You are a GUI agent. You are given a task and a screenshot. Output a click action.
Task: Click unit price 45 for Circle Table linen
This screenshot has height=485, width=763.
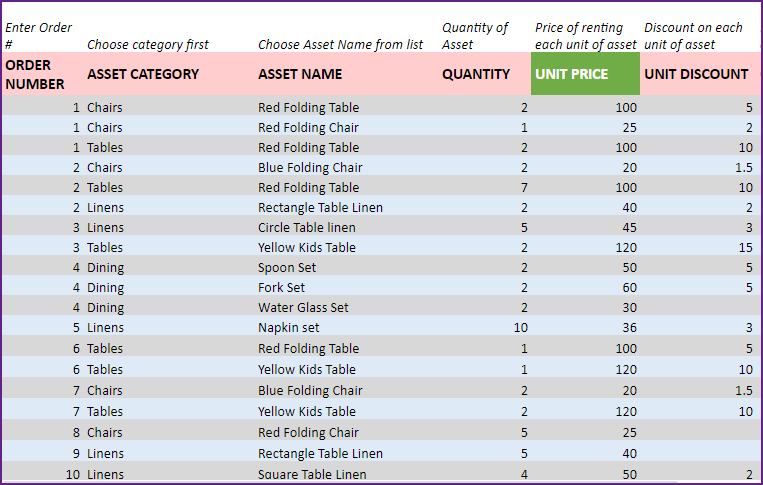[x=585, y=227]
